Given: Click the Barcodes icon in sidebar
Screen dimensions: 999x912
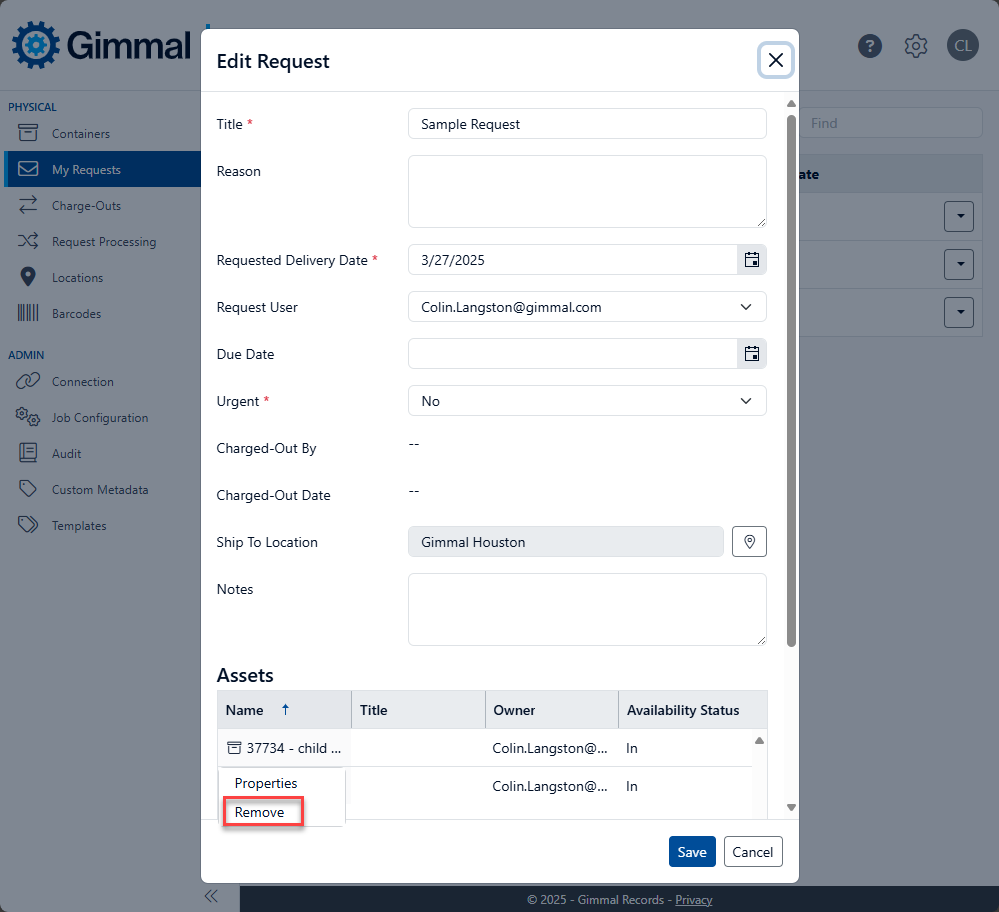Looking at the screenshot, I should [x=27, y=313].
